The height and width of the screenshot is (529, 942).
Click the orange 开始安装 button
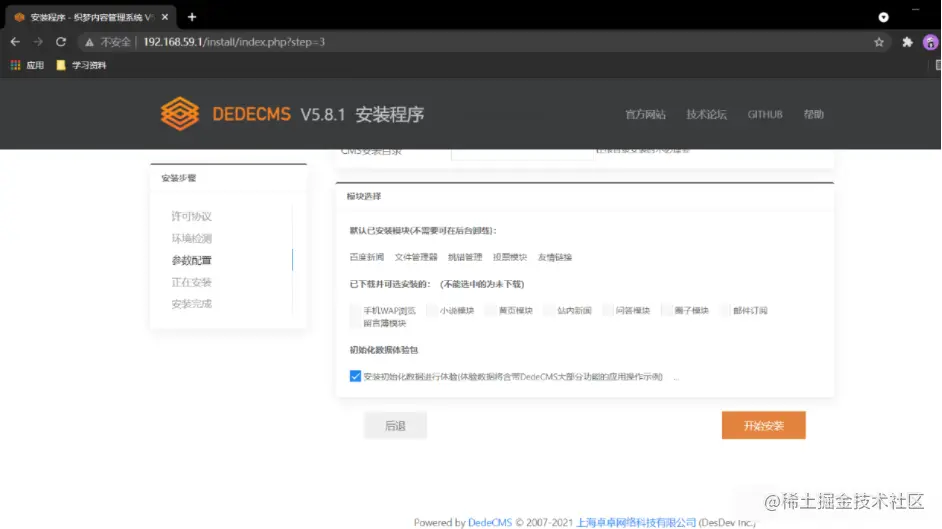coord(764,425)
